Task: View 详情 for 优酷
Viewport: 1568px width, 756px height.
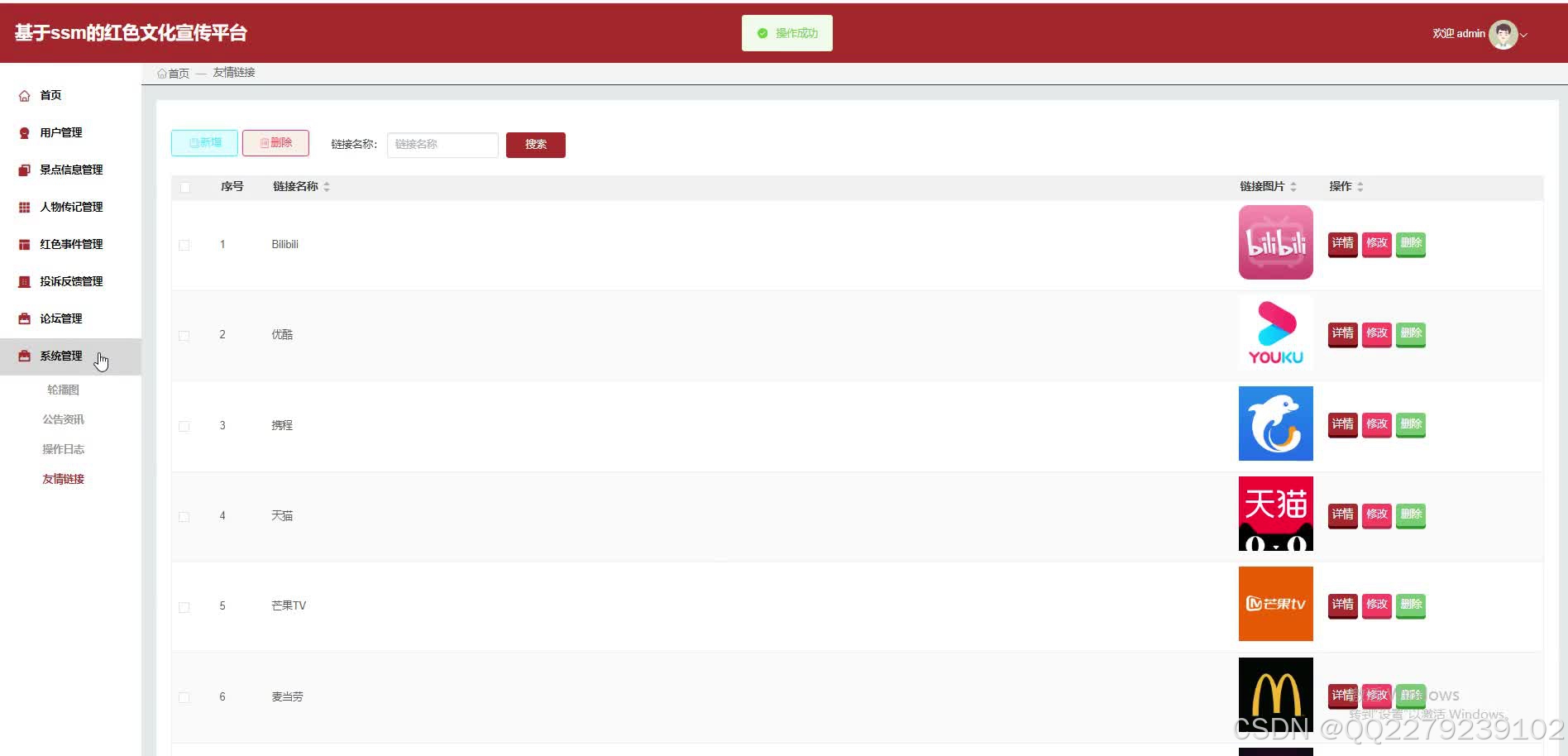Action: point(1342,333)
